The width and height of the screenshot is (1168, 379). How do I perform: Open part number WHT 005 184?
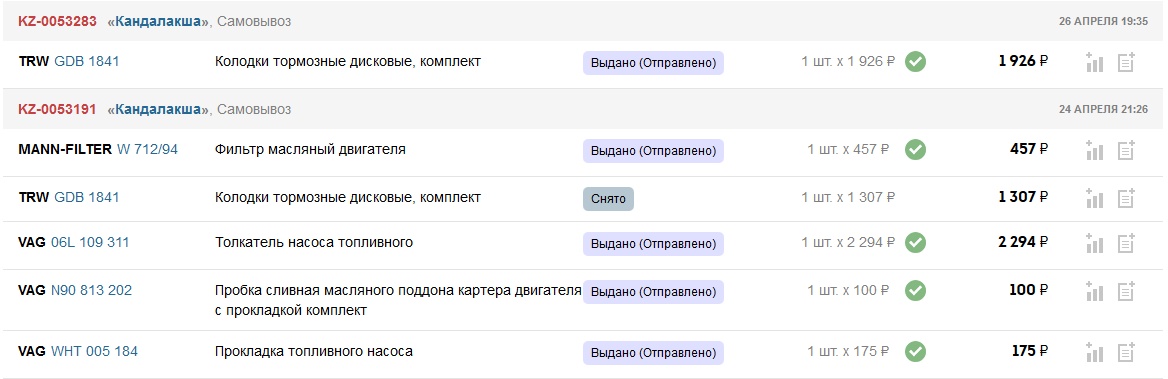[x=95, y=351]
